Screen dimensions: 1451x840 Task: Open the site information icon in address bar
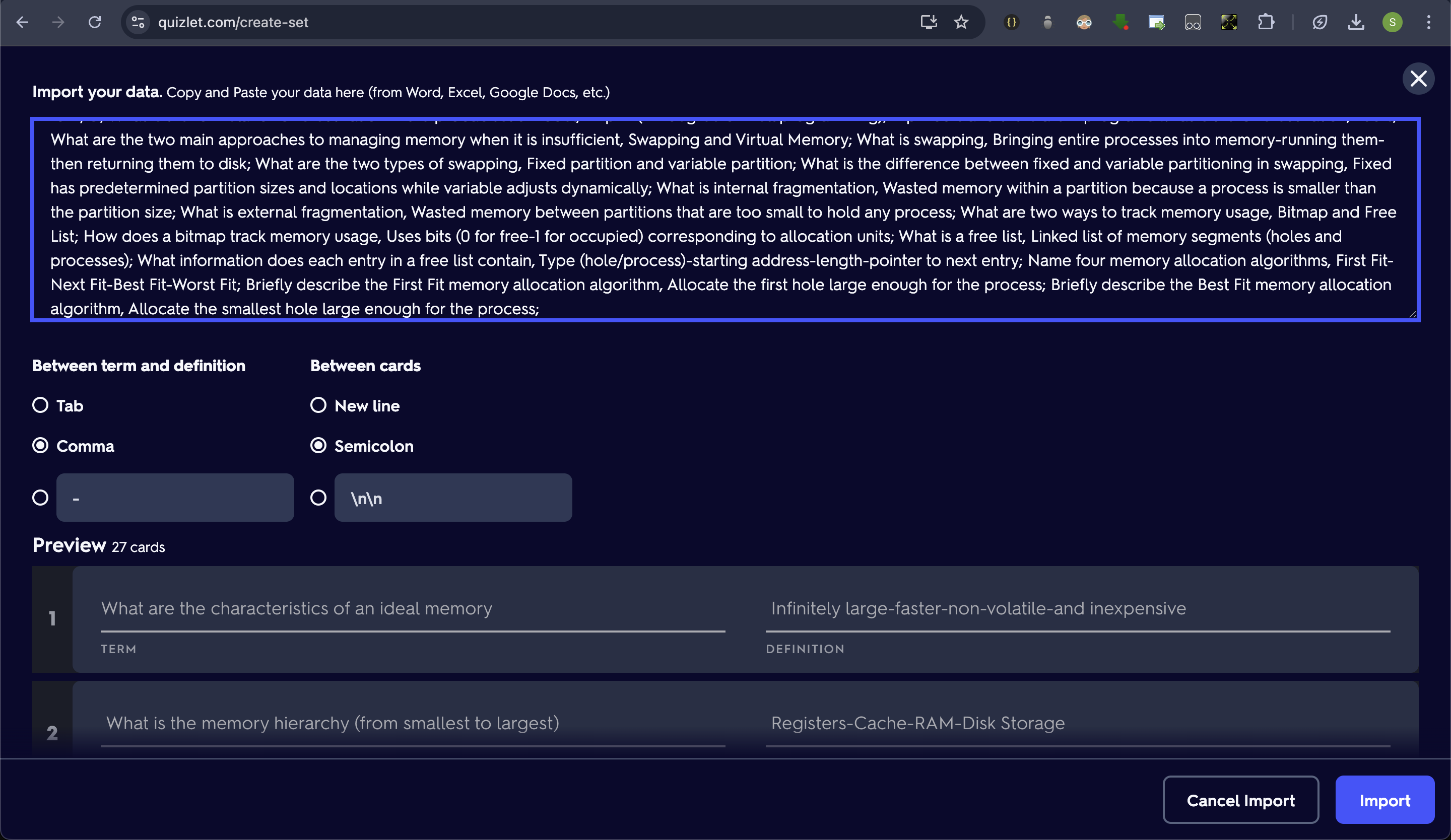(x=138, y=23)
